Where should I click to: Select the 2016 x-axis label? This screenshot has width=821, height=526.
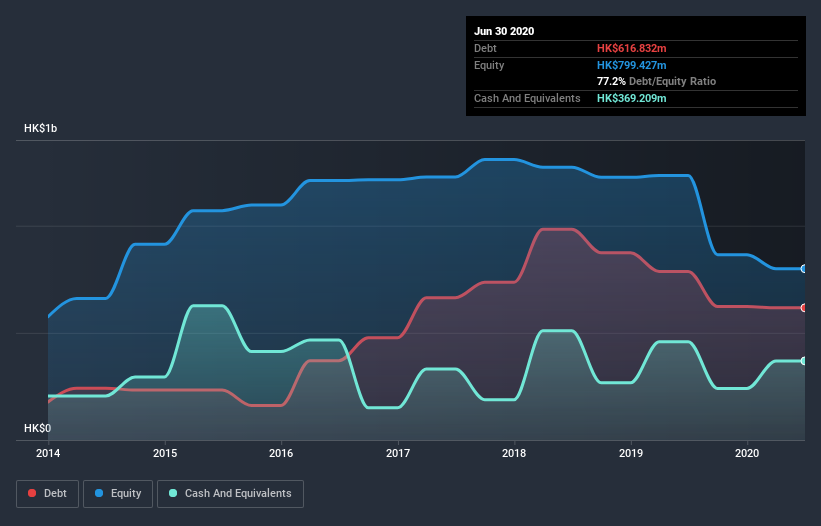281,453
